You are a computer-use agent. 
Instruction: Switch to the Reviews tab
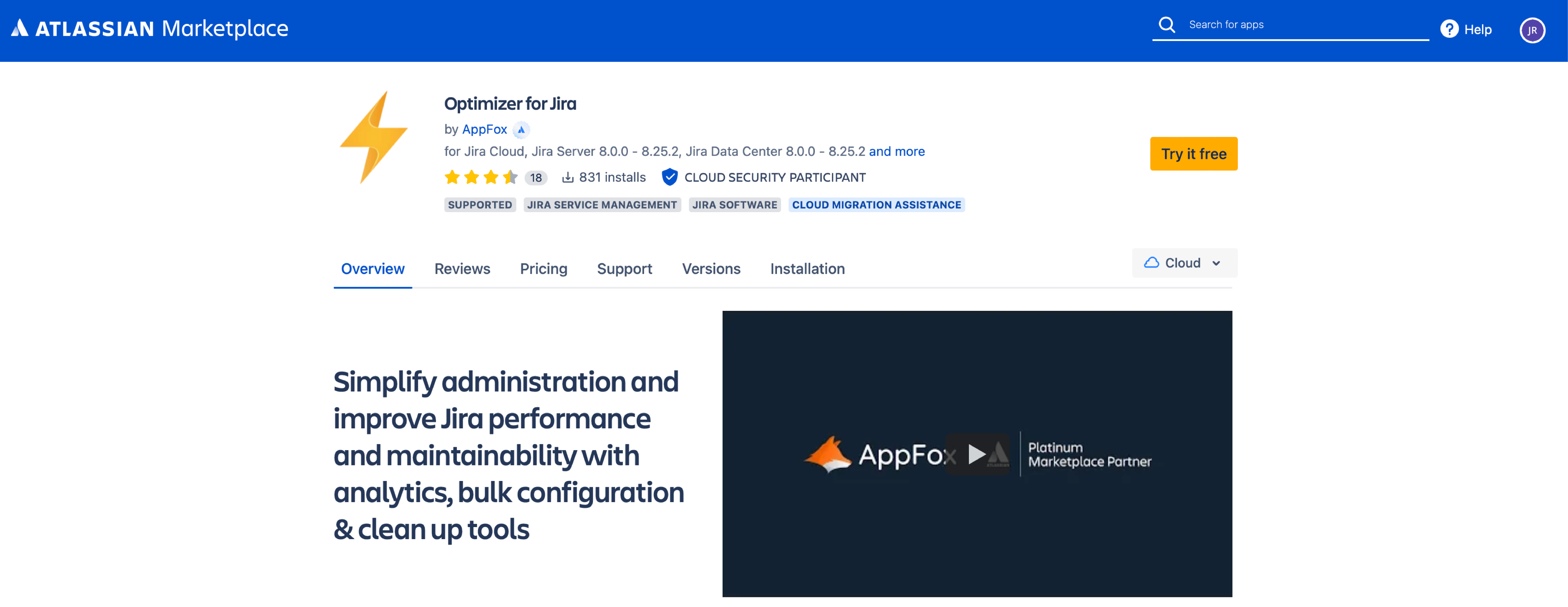point(461,268)
